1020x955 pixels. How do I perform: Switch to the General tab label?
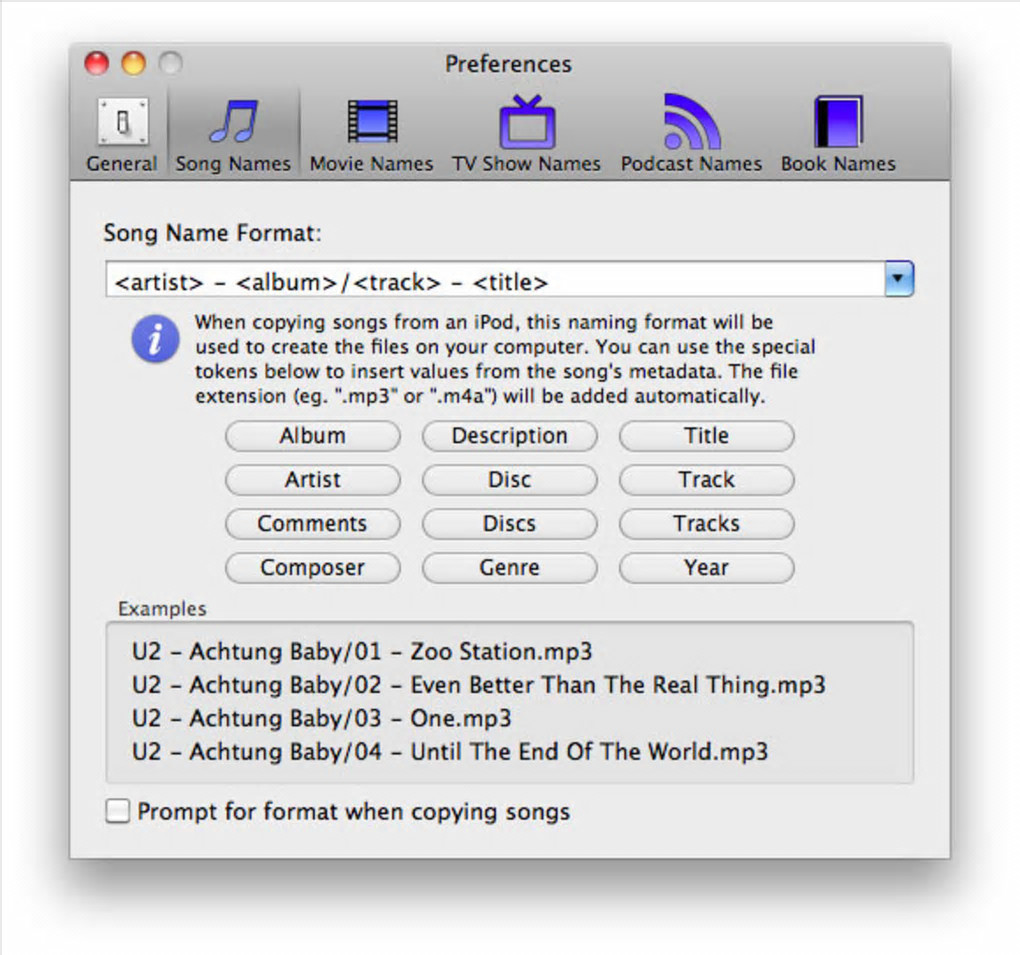point(122,163)
